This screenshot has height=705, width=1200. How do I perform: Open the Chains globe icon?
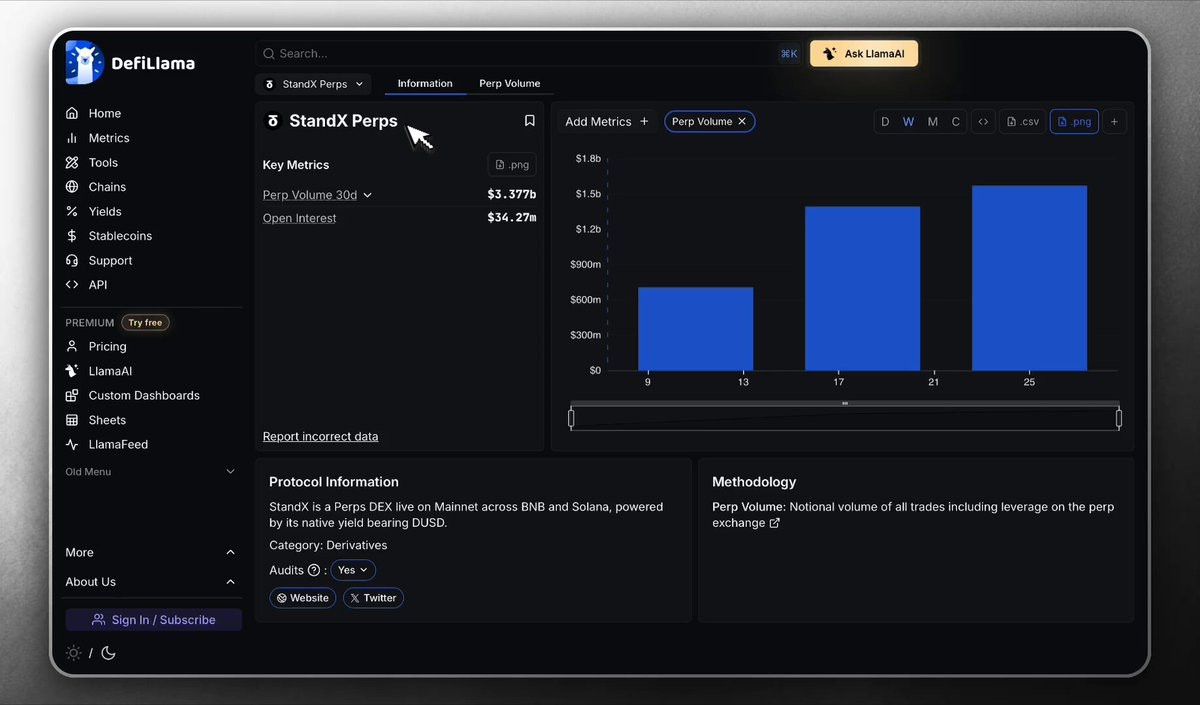(x=72, y=187)
